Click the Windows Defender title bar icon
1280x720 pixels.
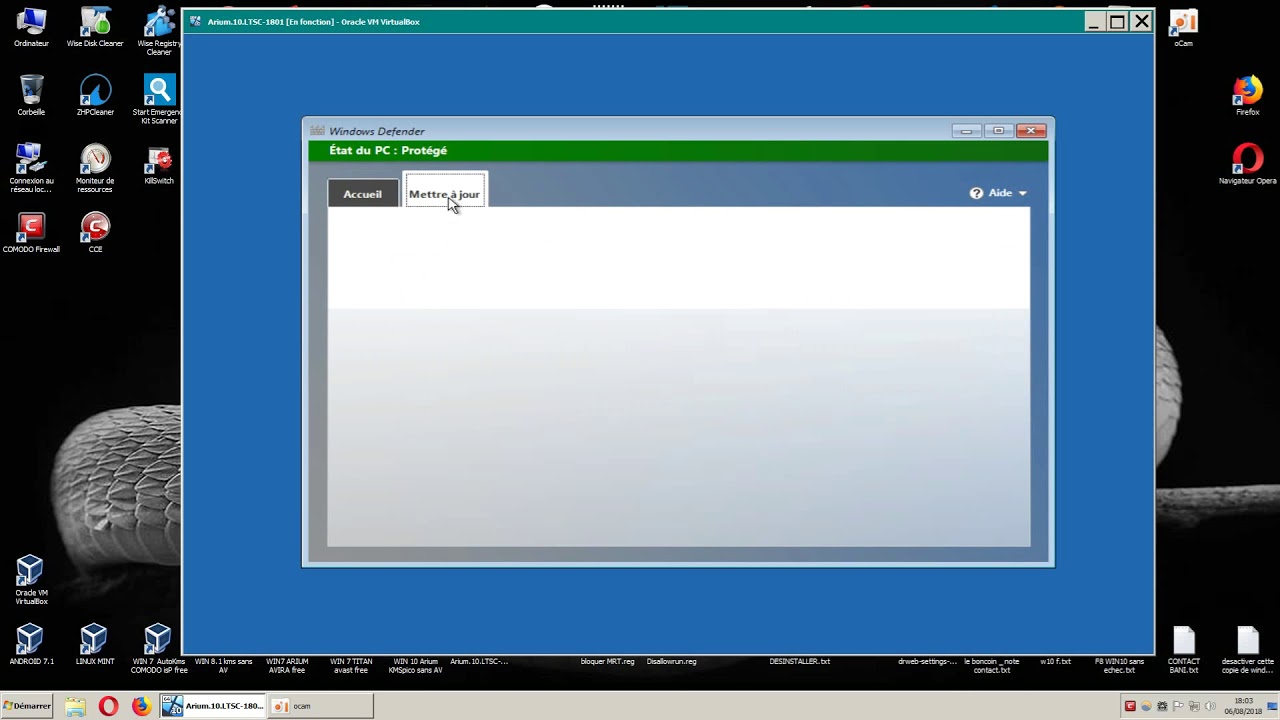tap(317, 131)
